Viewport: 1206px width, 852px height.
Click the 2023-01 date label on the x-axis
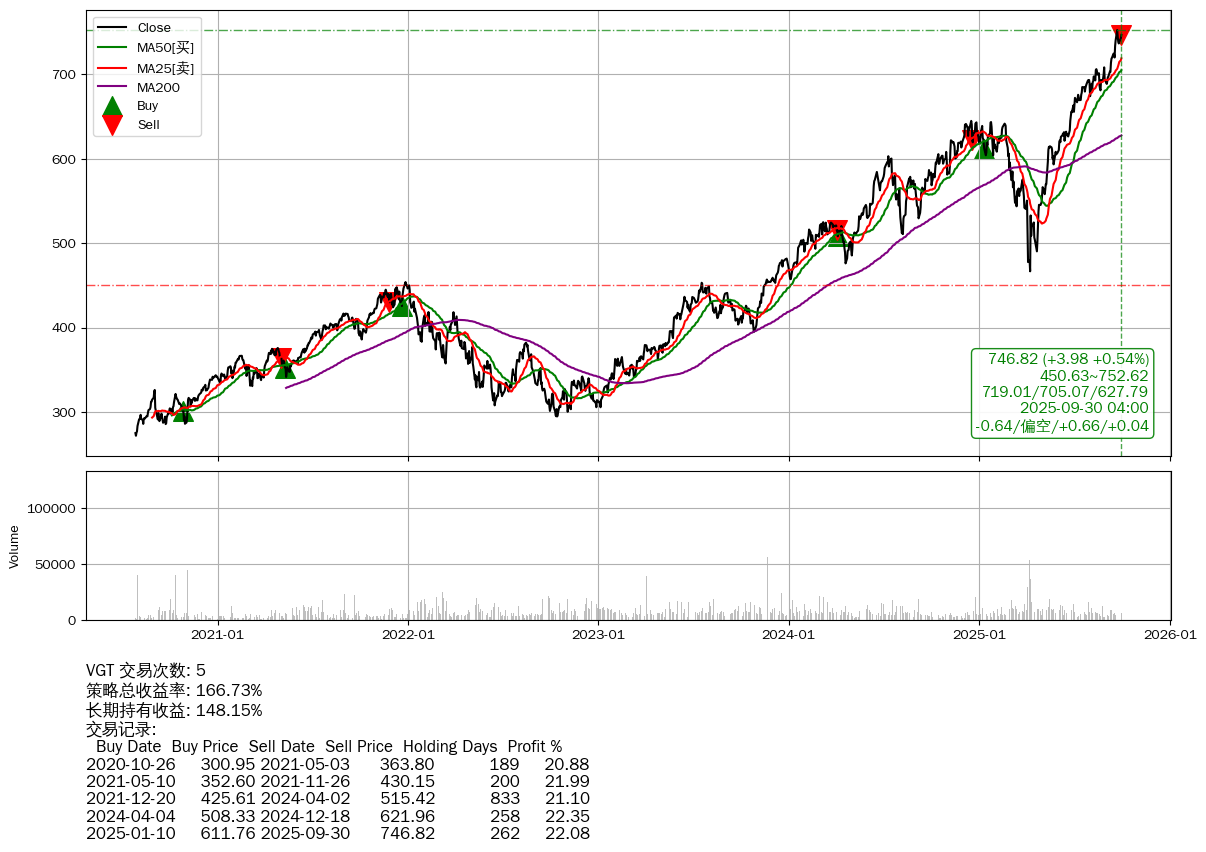(x=599, y=634)
